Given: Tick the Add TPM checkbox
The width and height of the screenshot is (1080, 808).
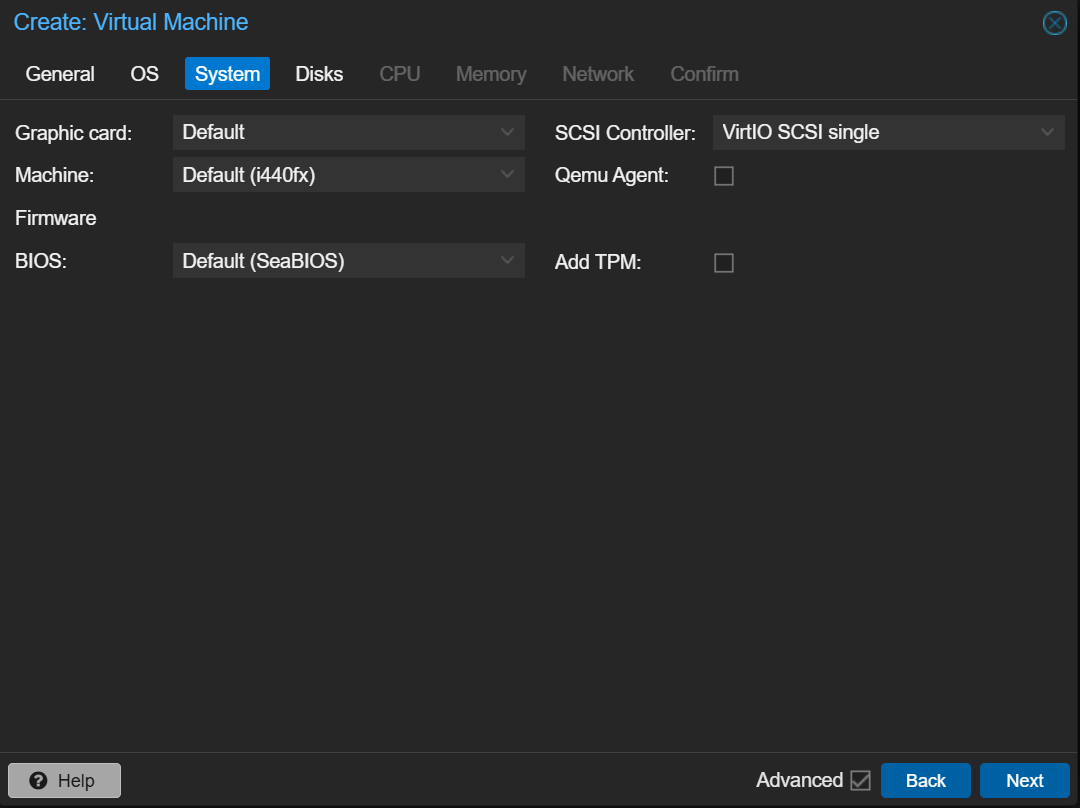Looking at the screenshot, I should [x=724, y=263].
